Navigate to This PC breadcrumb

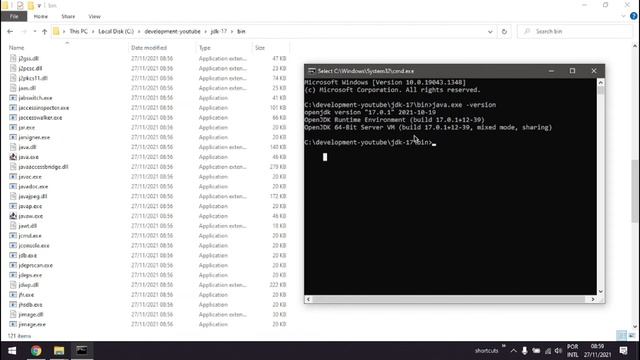coord(78,31)
